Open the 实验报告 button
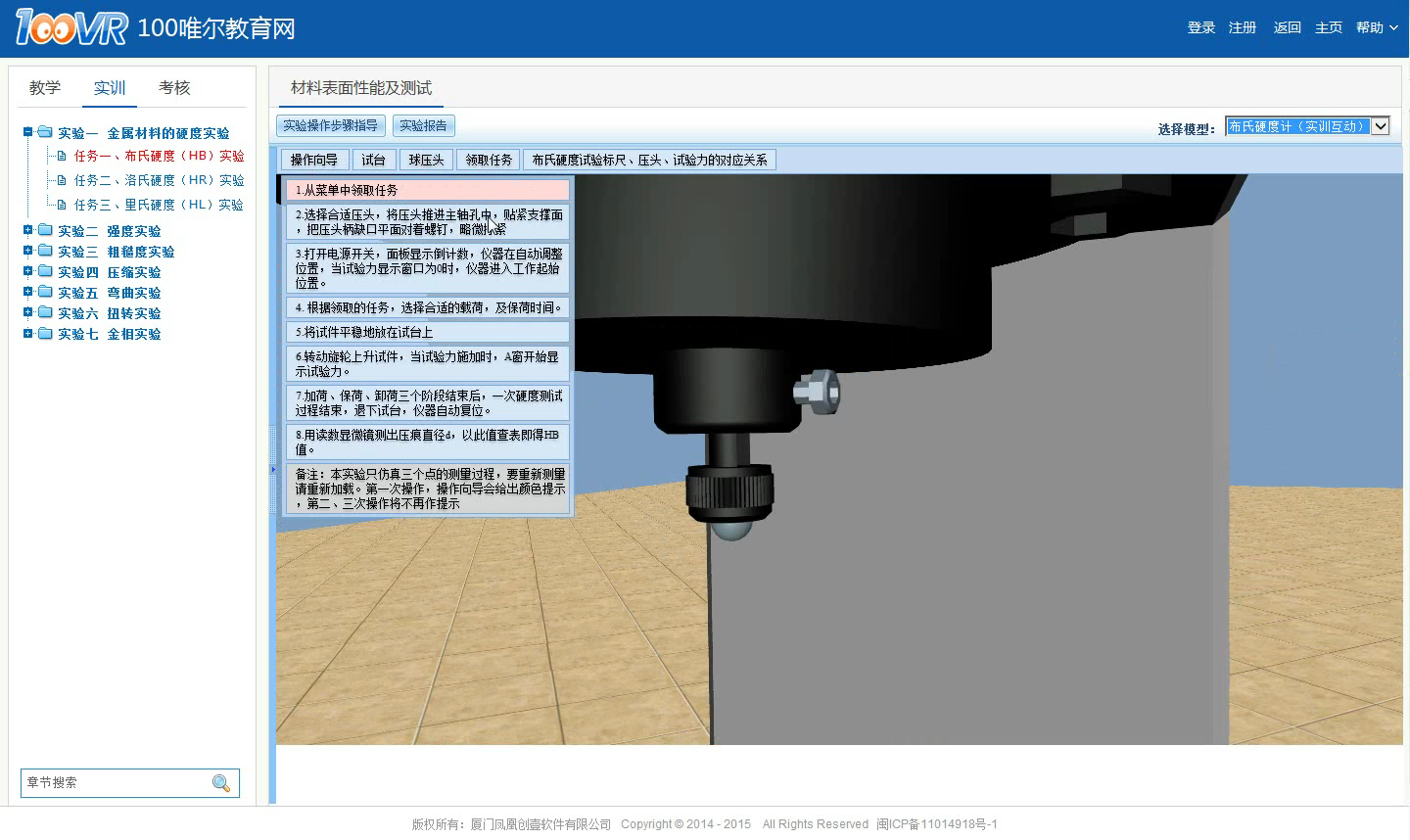The width and height of the screenshot is (1410, 840). coord(423,125)
